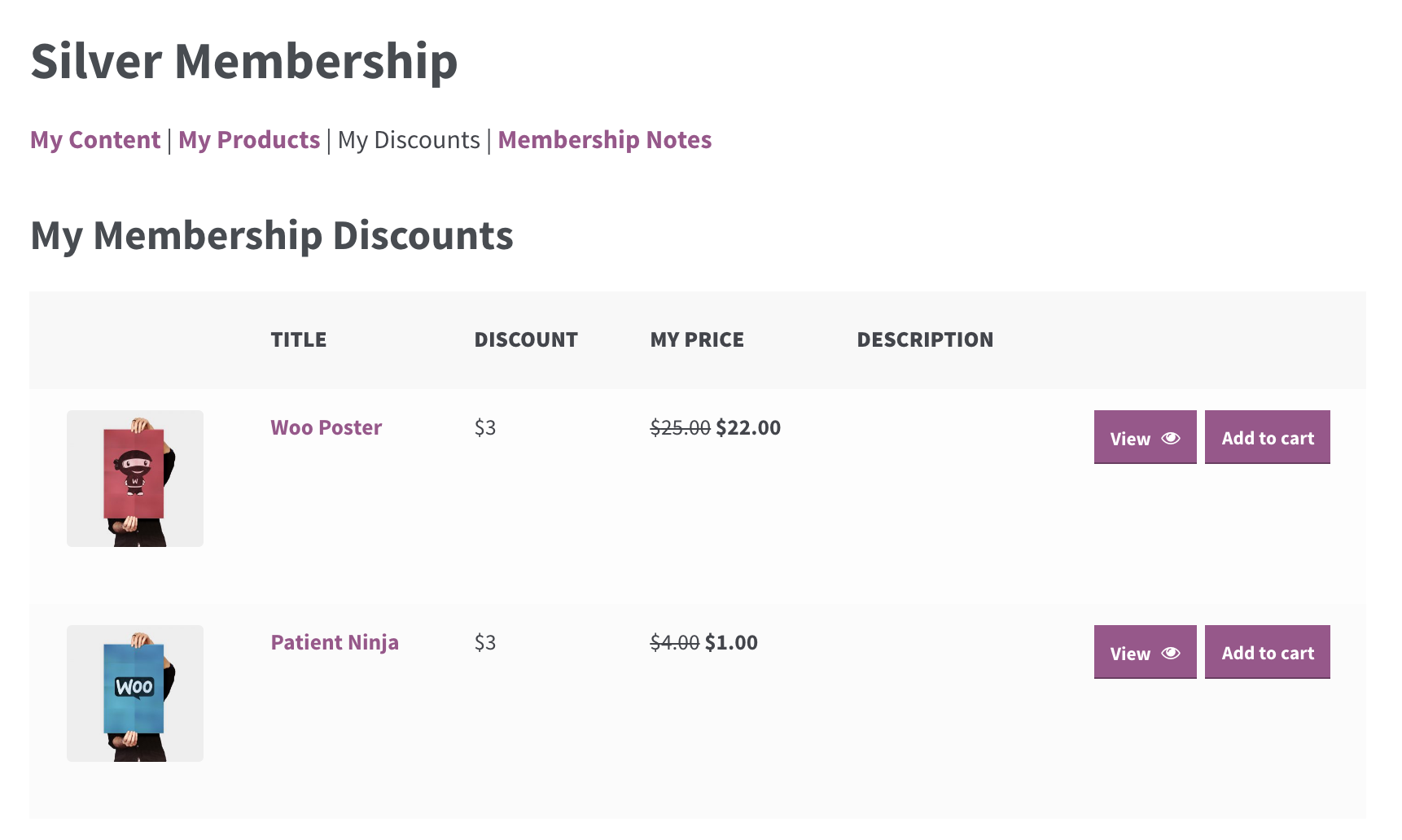Click the eye icon for Woo Poster
Viewport: 1402px width, 840px height.
(1170, 438)
